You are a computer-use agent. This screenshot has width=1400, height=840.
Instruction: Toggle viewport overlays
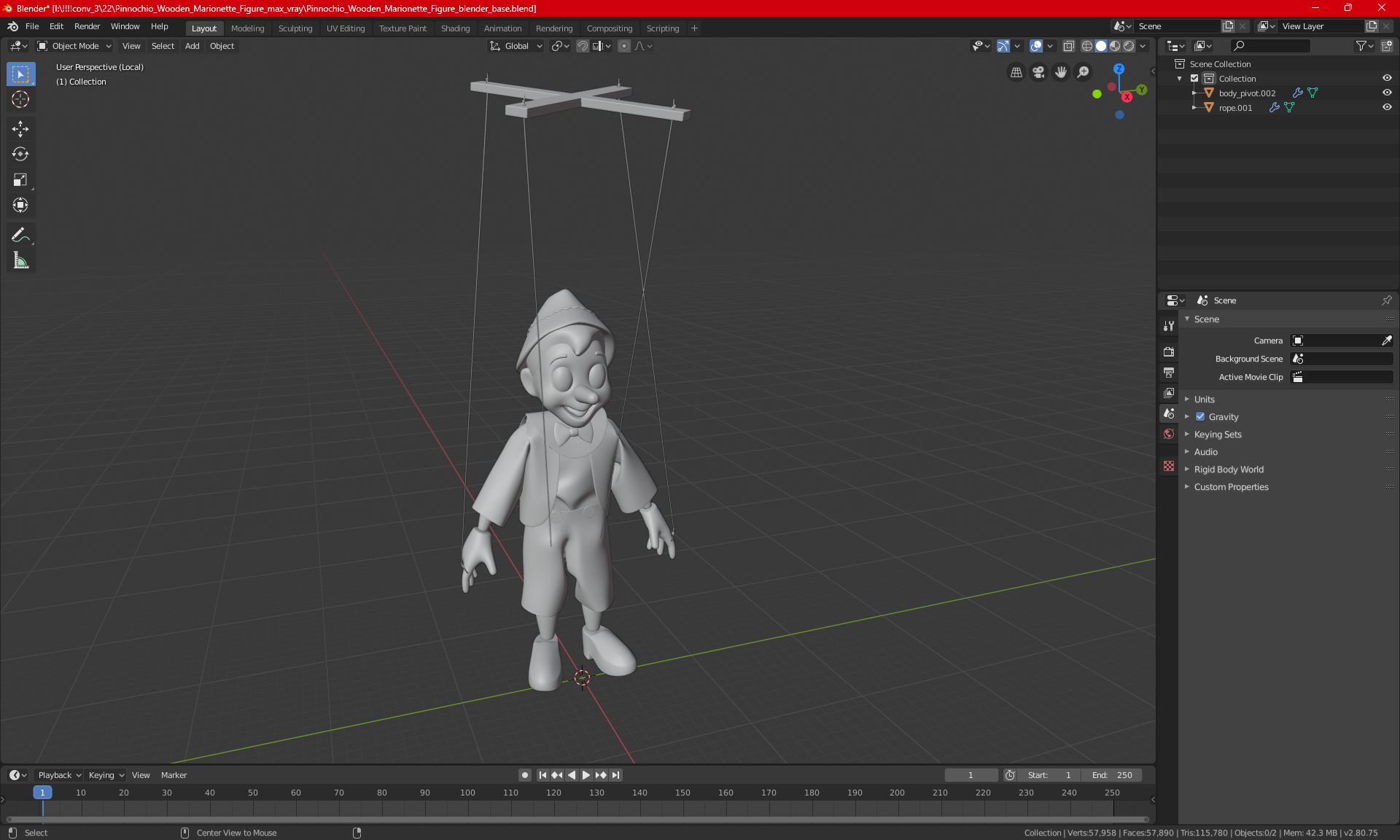[1035, 46]
